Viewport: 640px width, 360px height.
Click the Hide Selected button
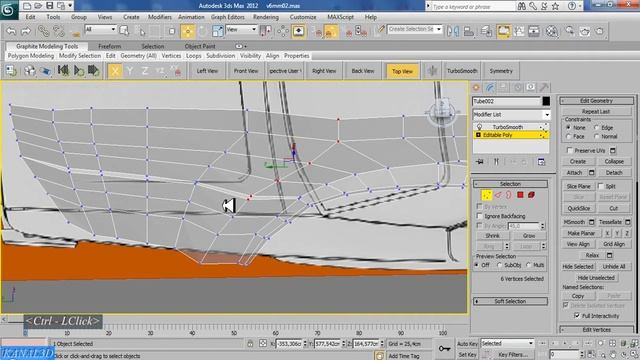click(578, 266)
